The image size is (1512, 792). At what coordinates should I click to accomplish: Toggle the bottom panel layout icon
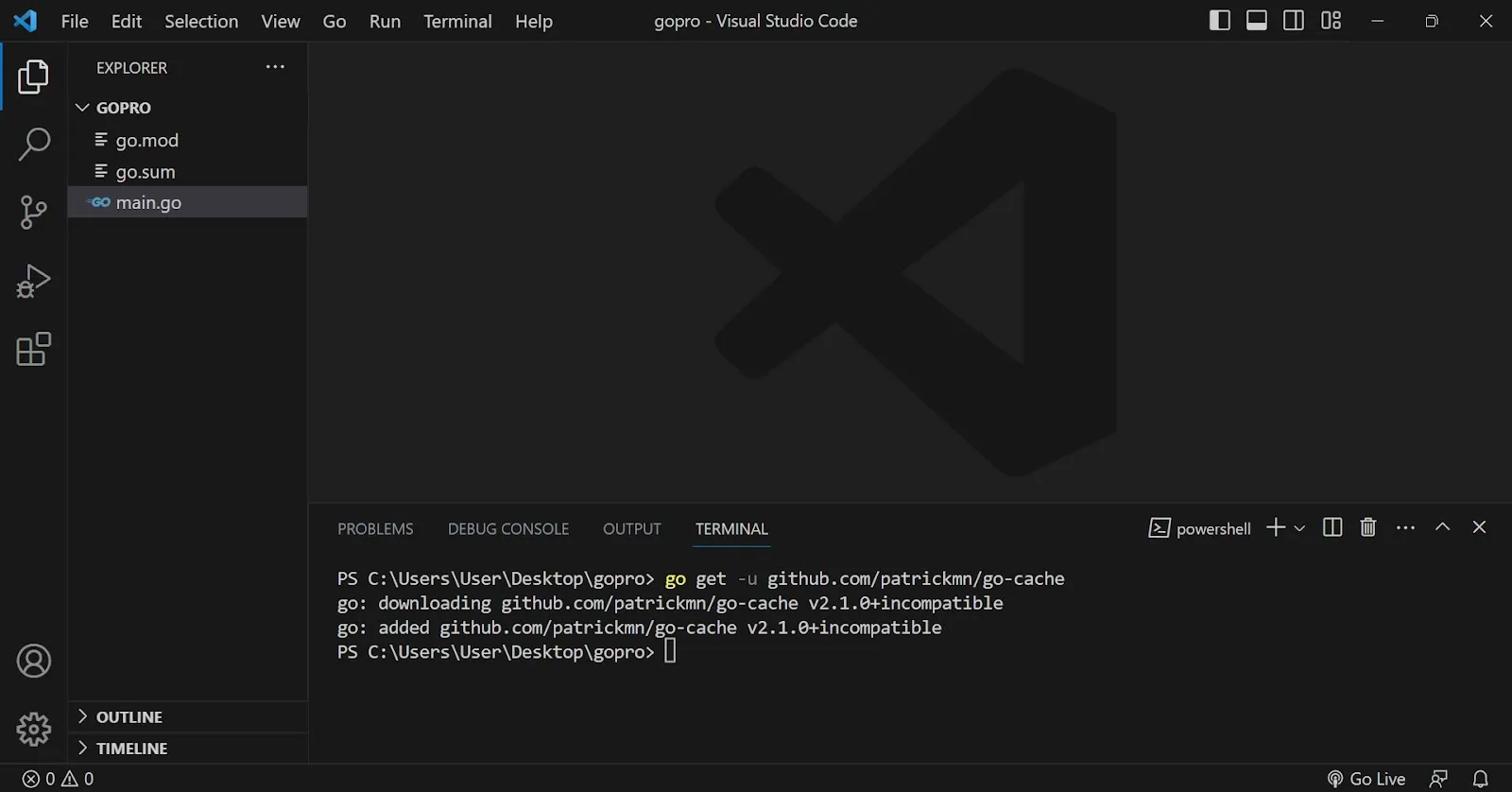(1257, 21)
